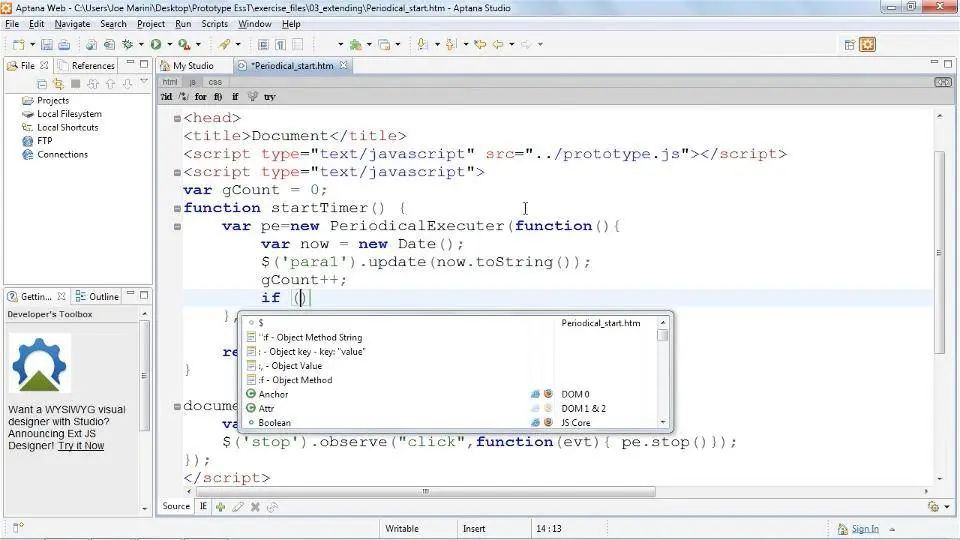Click the New file icon in the toolbar

18,45
